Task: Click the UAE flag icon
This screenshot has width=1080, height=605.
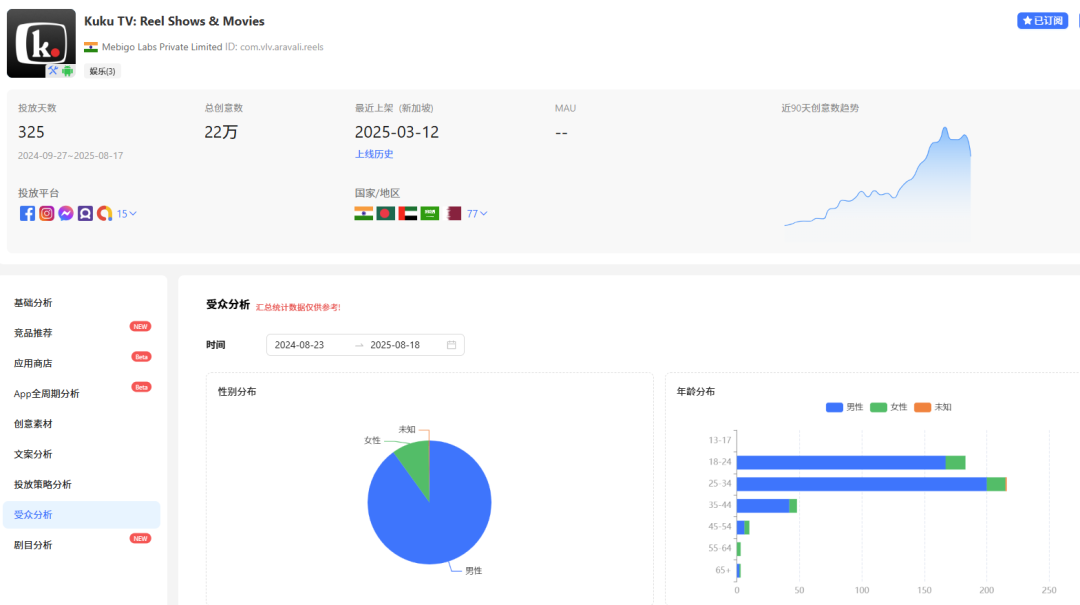Action: pos(408,214)
